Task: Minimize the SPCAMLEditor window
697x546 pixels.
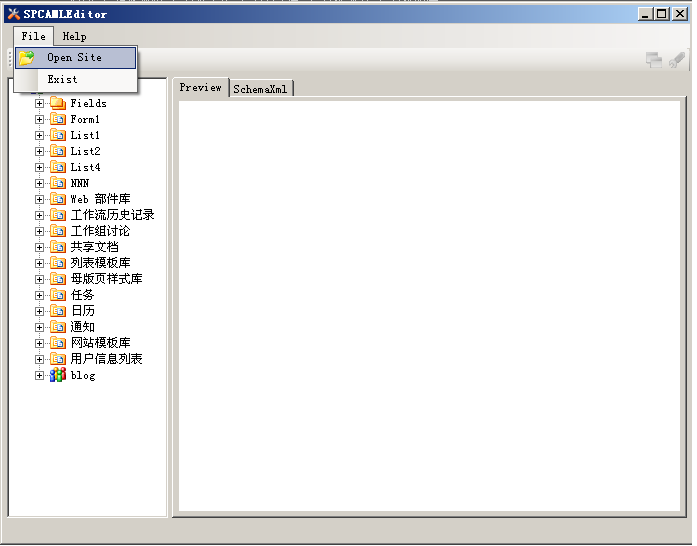Action: [x=645, y=14]
